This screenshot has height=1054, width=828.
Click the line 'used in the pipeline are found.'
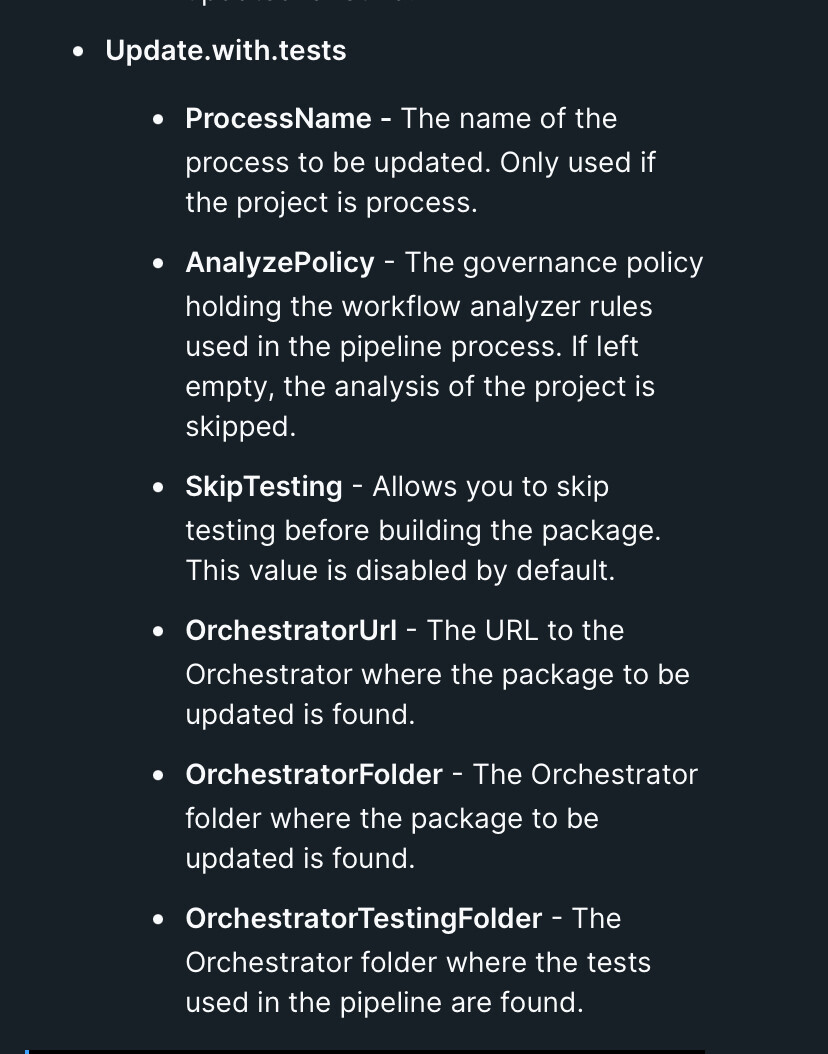(384, 1003)
